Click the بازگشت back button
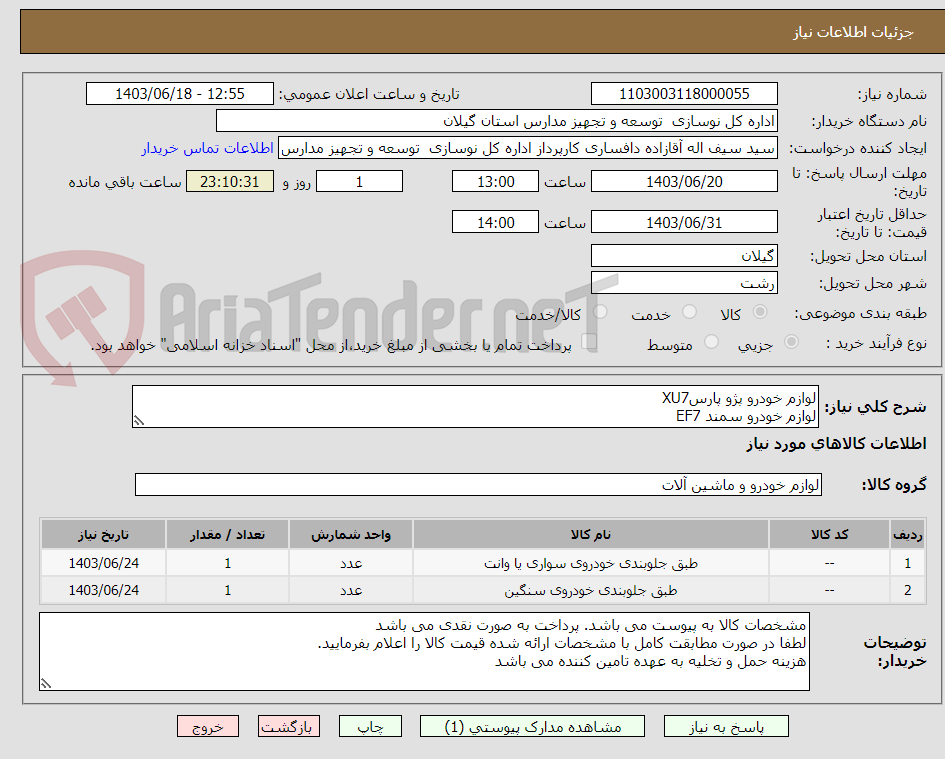 289,726
